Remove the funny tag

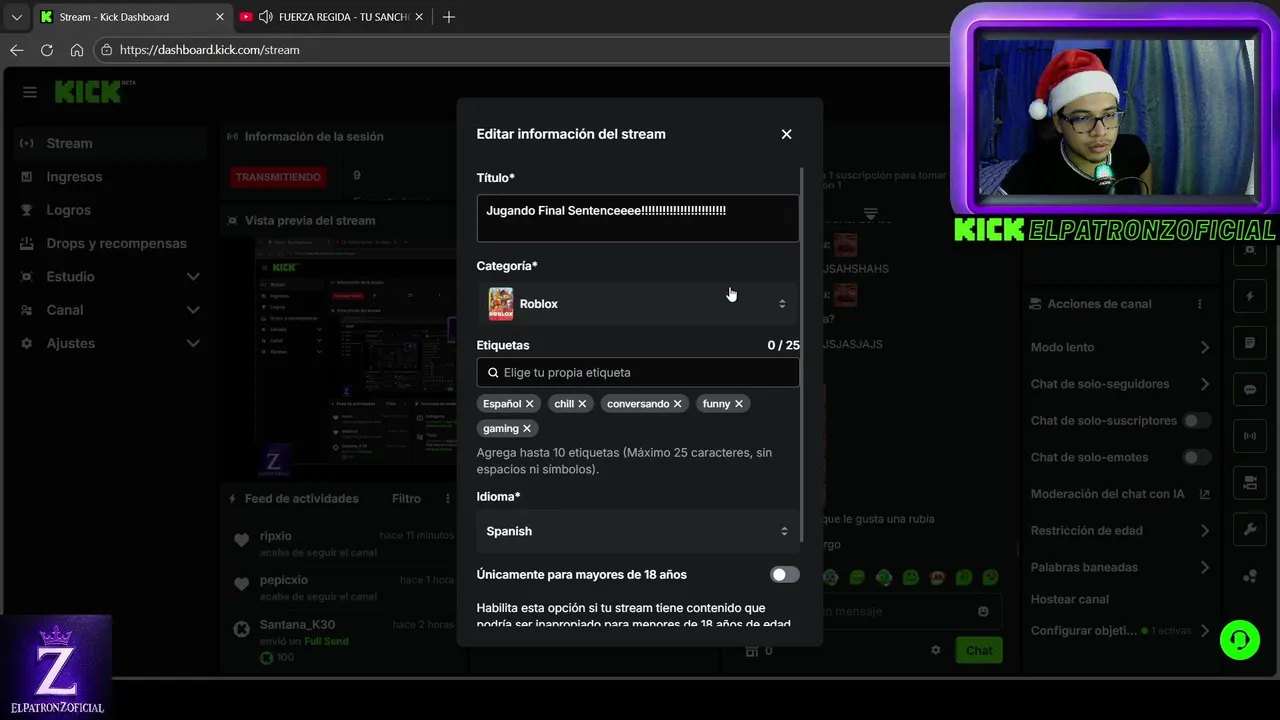pos(739,404)
